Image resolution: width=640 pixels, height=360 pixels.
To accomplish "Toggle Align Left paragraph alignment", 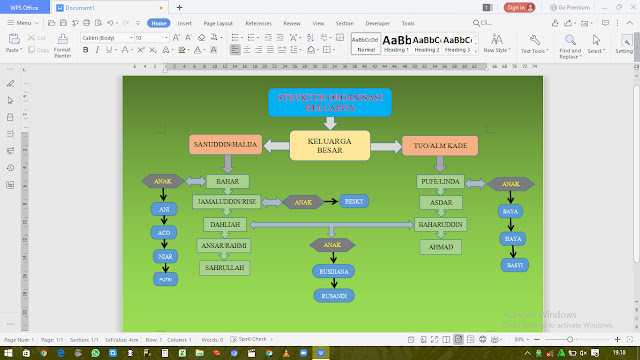I will coord(235,50).
